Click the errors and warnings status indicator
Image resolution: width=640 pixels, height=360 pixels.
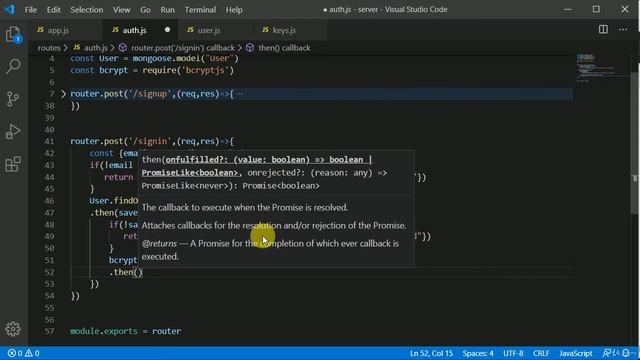tap(24, 353)
